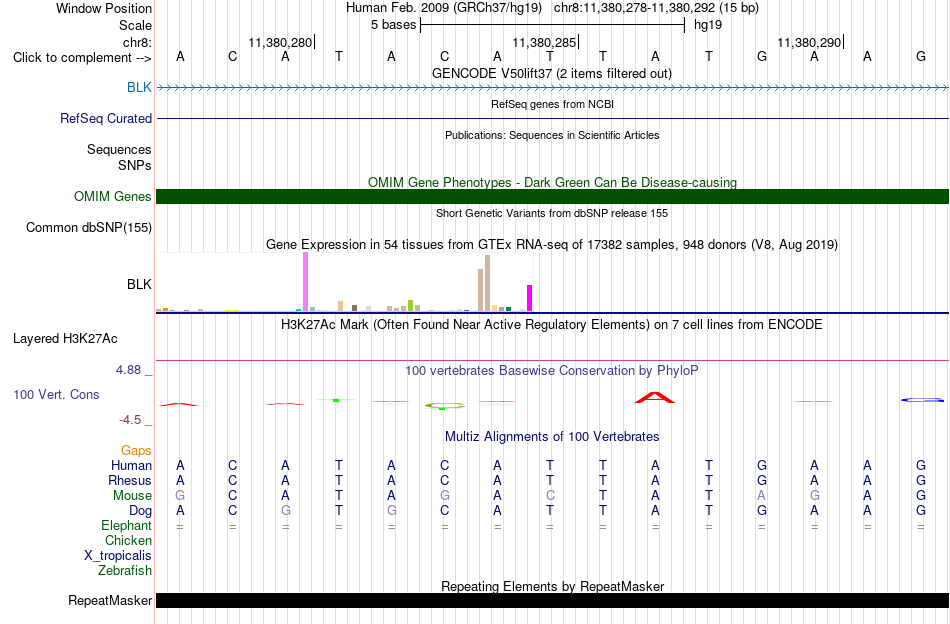Click 'Short Genetic Variants from dbSNP release 155'
The image size is (950, 624).
pos(552,213)
